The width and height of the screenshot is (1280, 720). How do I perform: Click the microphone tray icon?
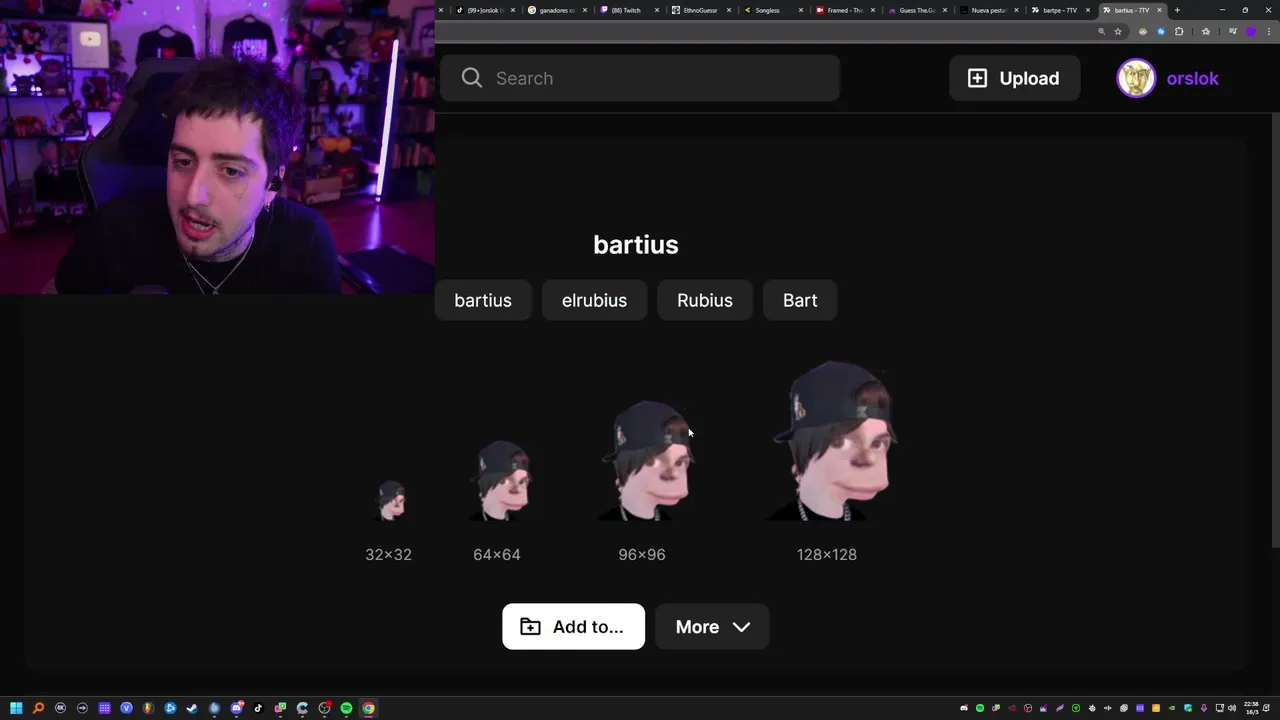tap(1204, 708)
